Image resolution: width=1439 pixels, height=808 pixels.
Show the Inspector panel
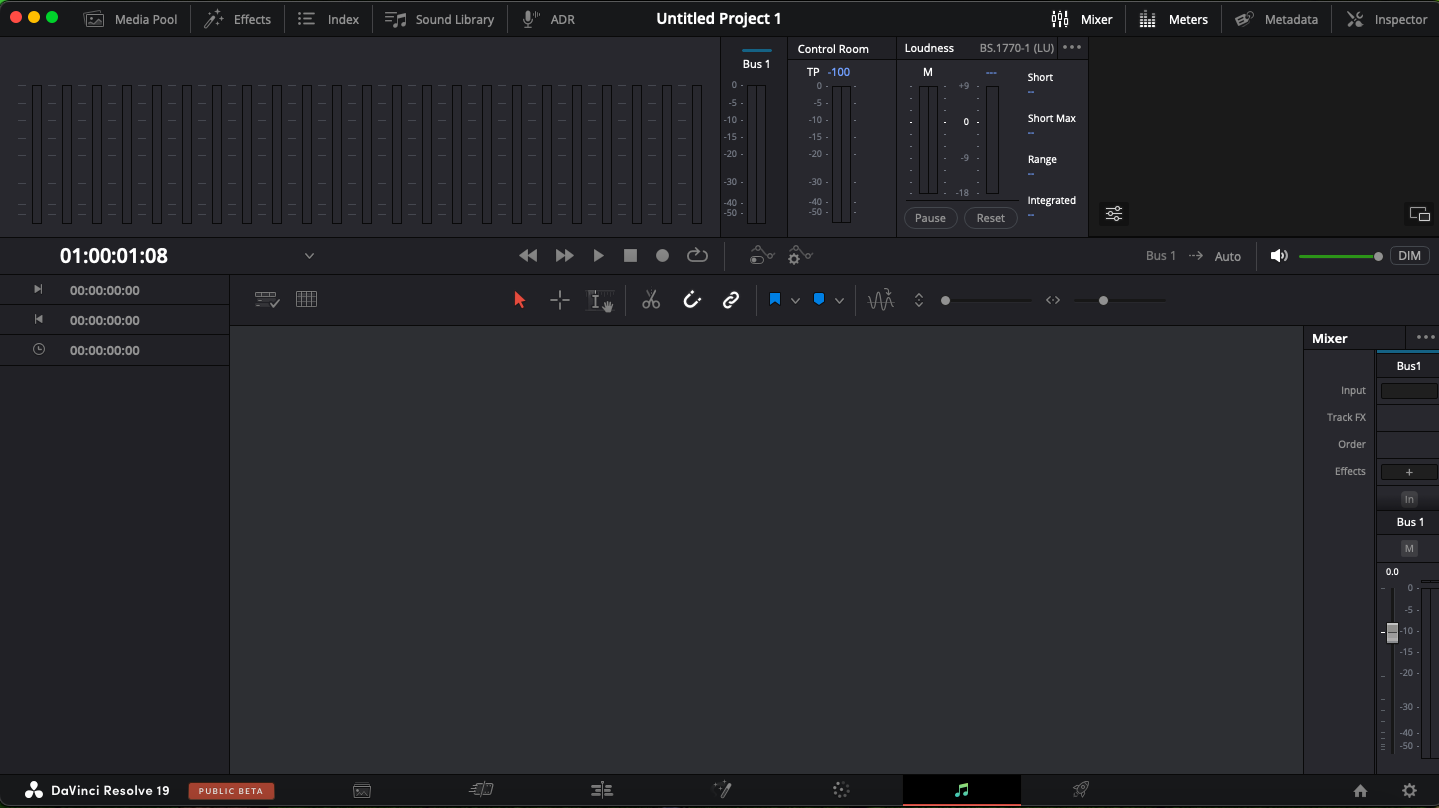click(1387, 19)
